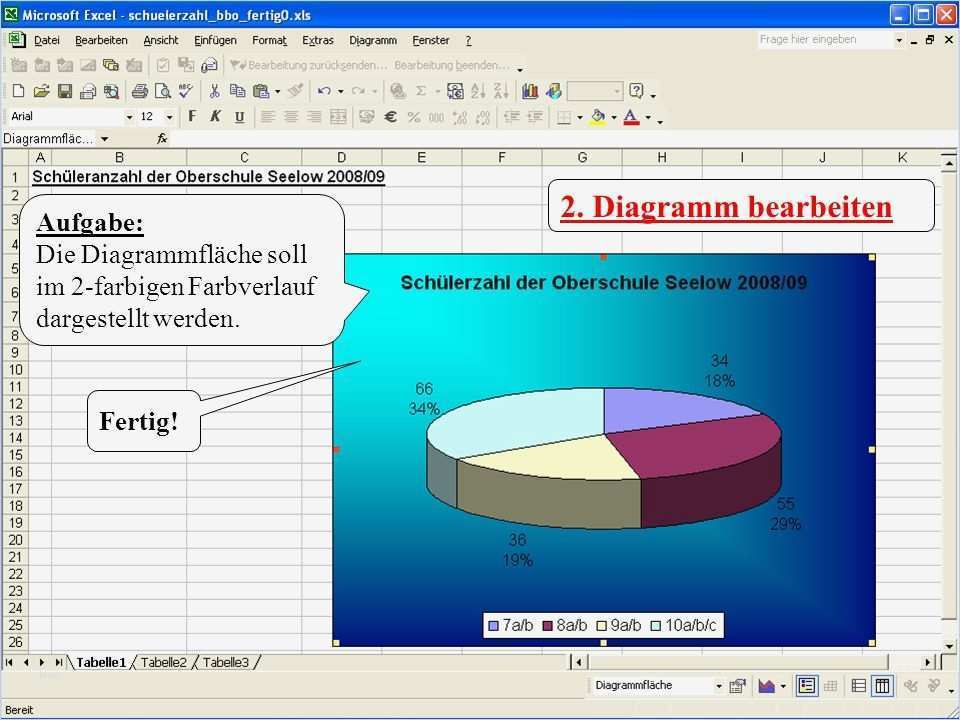Click the horizontal scrollbar left arrow

579,662
